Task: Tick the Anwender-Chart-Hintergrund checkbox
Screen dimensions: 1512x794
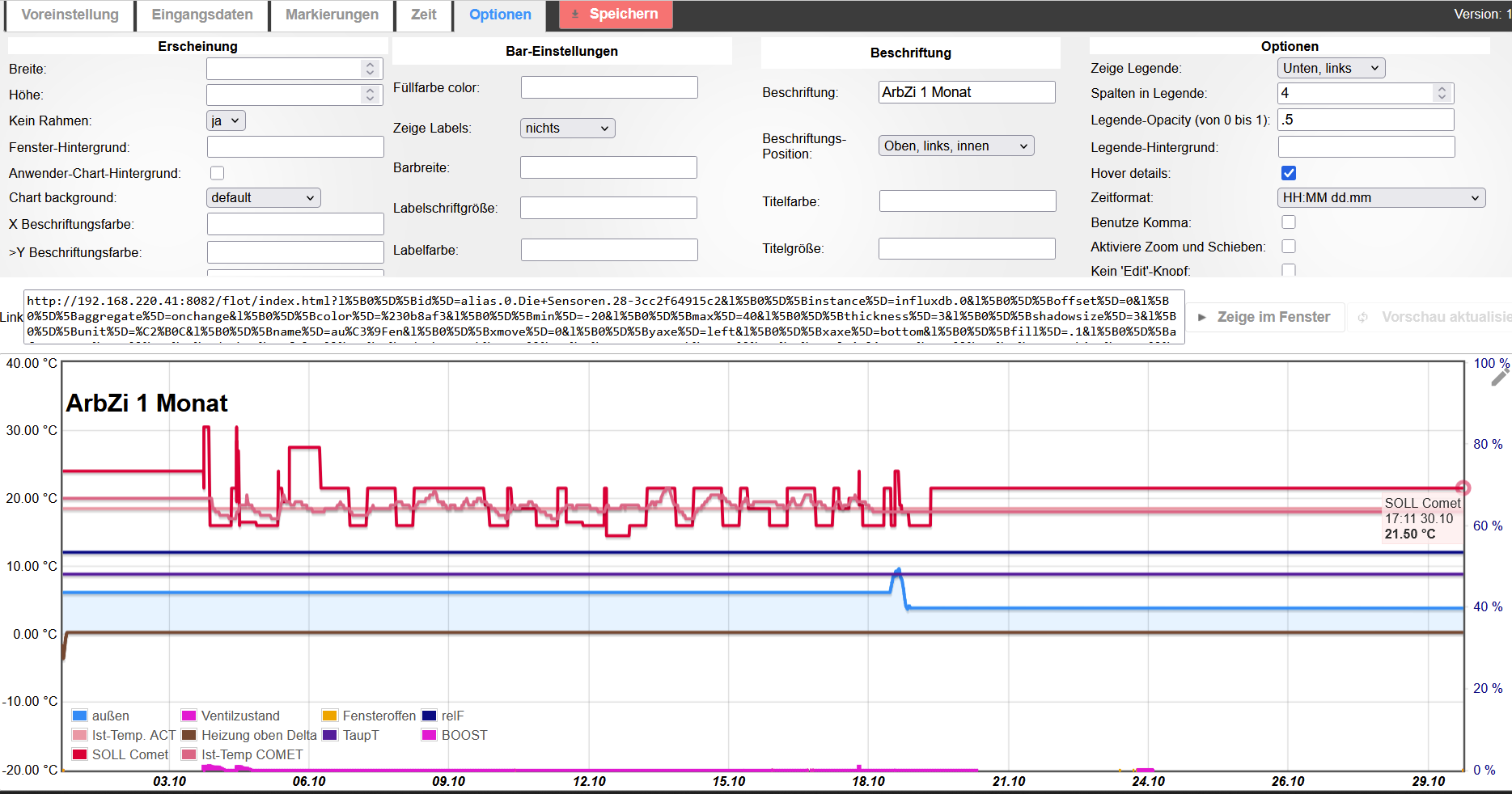Action: 217,173
